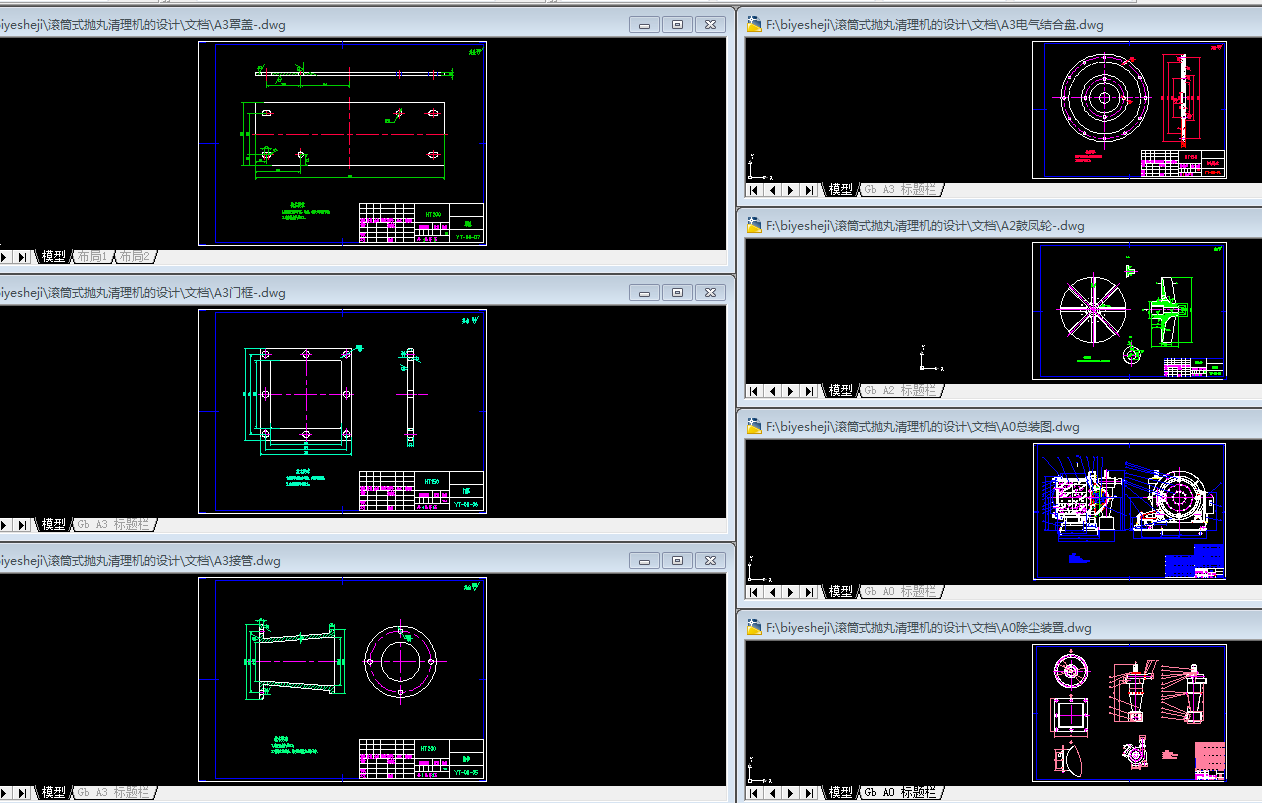The image size is (1262, 803).
Task: Select the 模型 tab in A3接管.dwg window
Action: [54, 793]
